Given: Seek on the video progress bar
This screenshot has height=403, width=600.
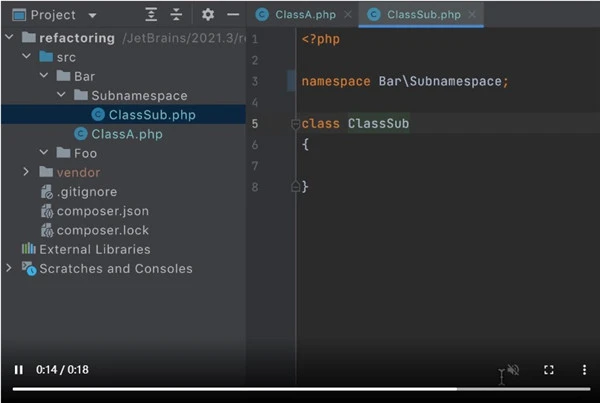Looking at the screenshot, I should pyautogui.click(x=301, y=389).
